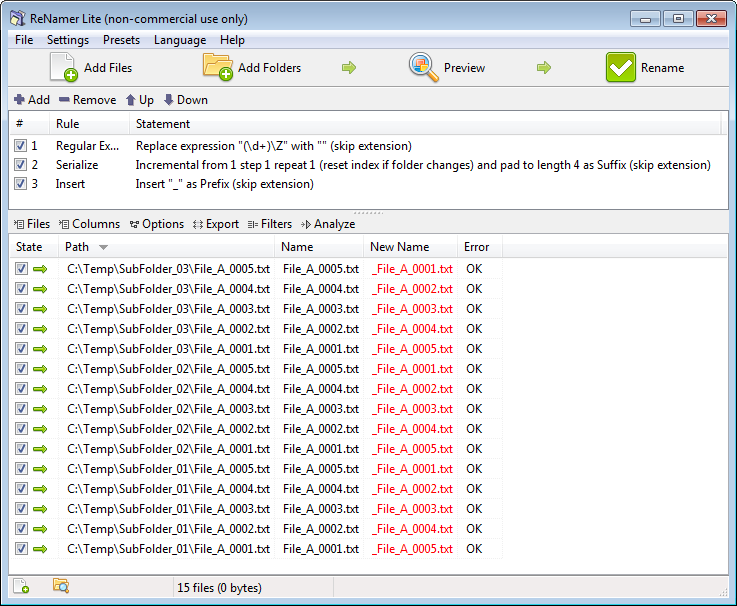Open the Columns dropdown menu

pyautogui.click(x=89, y=224)
